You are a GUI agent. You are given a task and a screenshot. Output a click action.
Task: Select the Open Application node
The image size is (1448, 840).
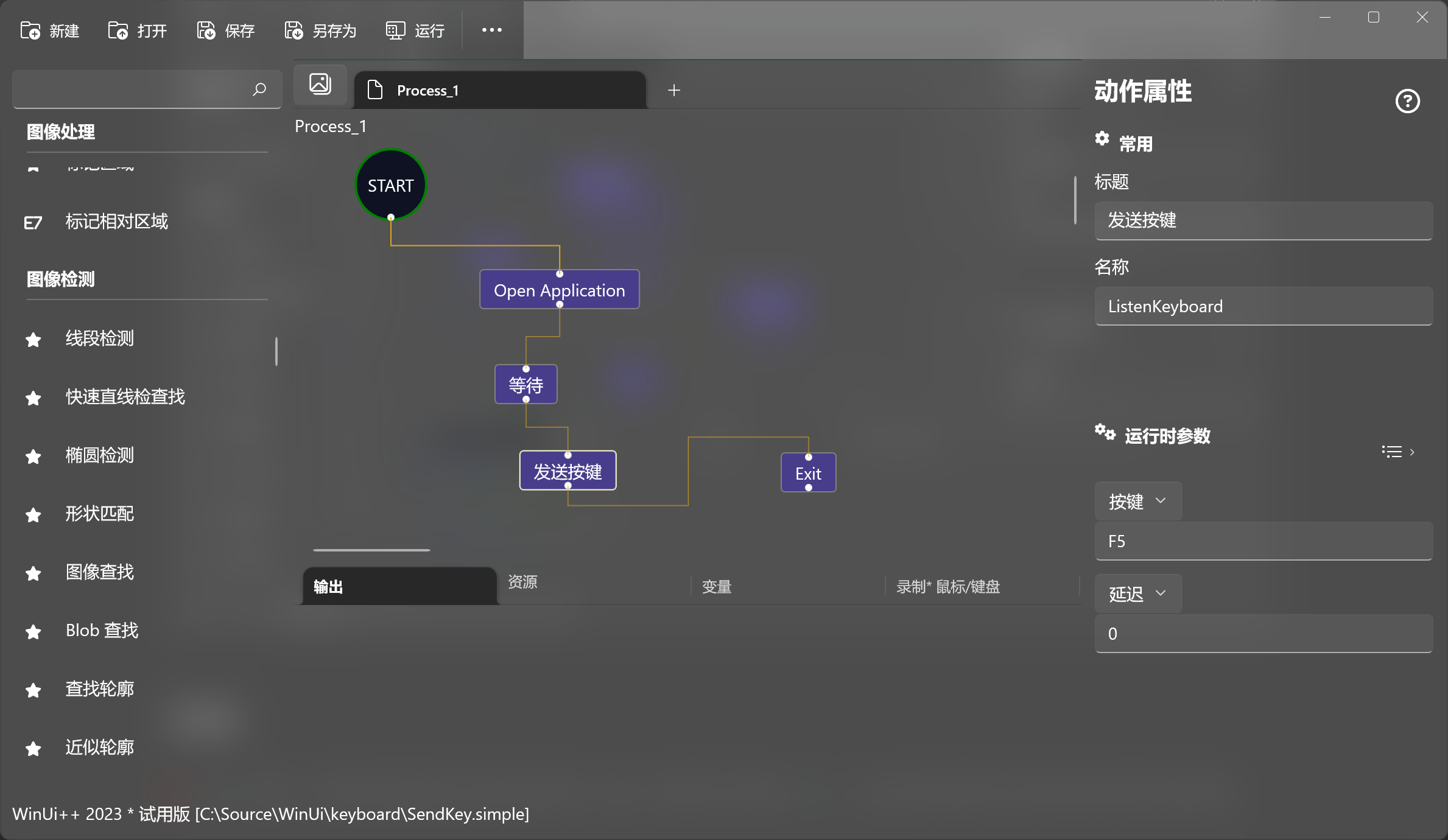point(559,290)
